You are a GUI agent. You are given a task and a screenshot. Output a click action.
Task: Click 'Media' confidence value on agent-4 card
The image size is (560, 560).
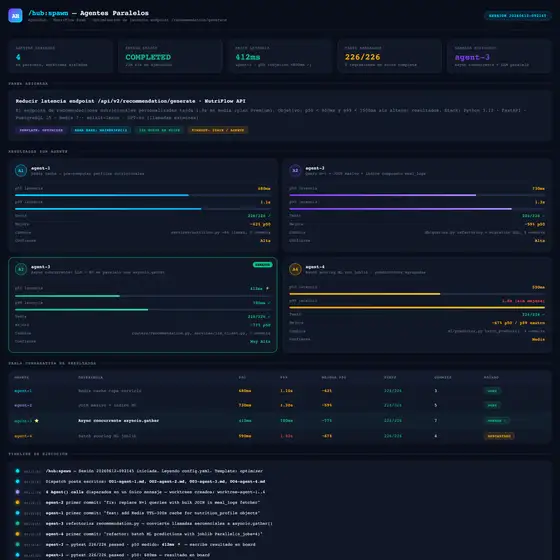538,339
